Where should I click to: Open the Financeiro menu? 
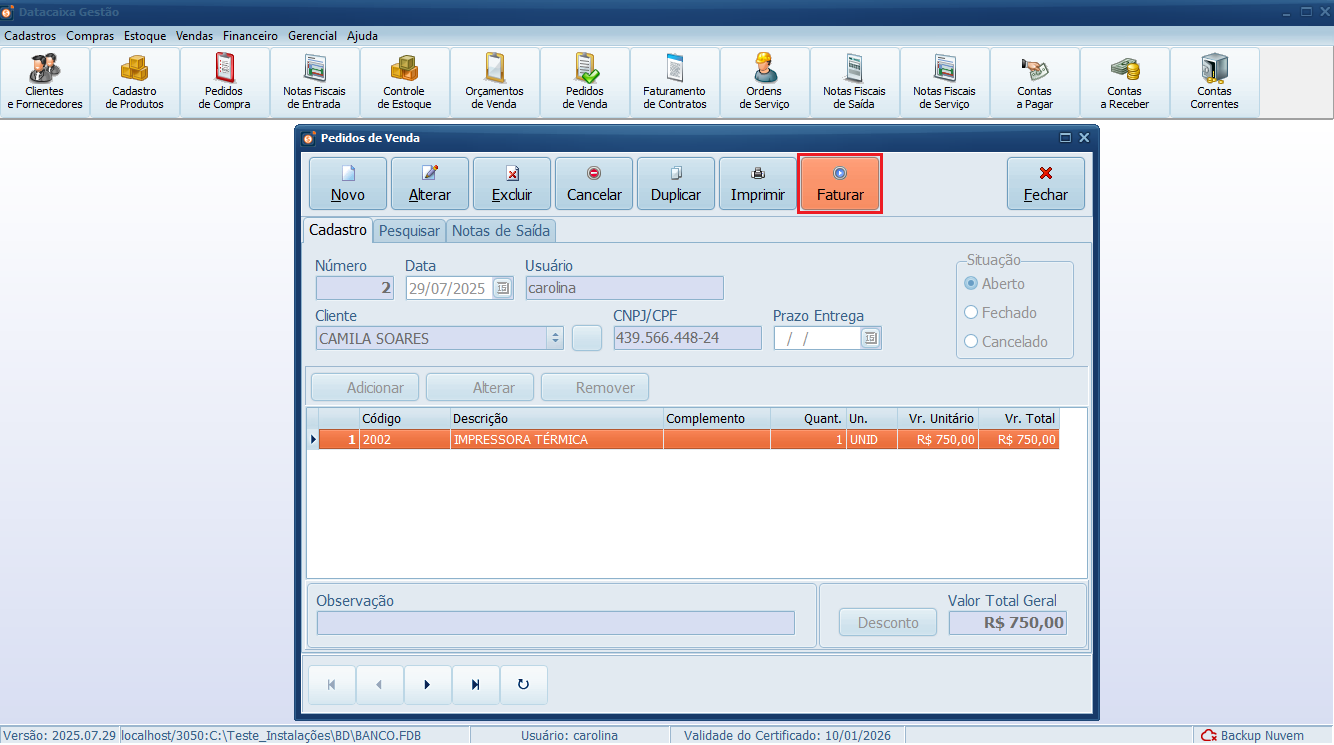point(250,36)
